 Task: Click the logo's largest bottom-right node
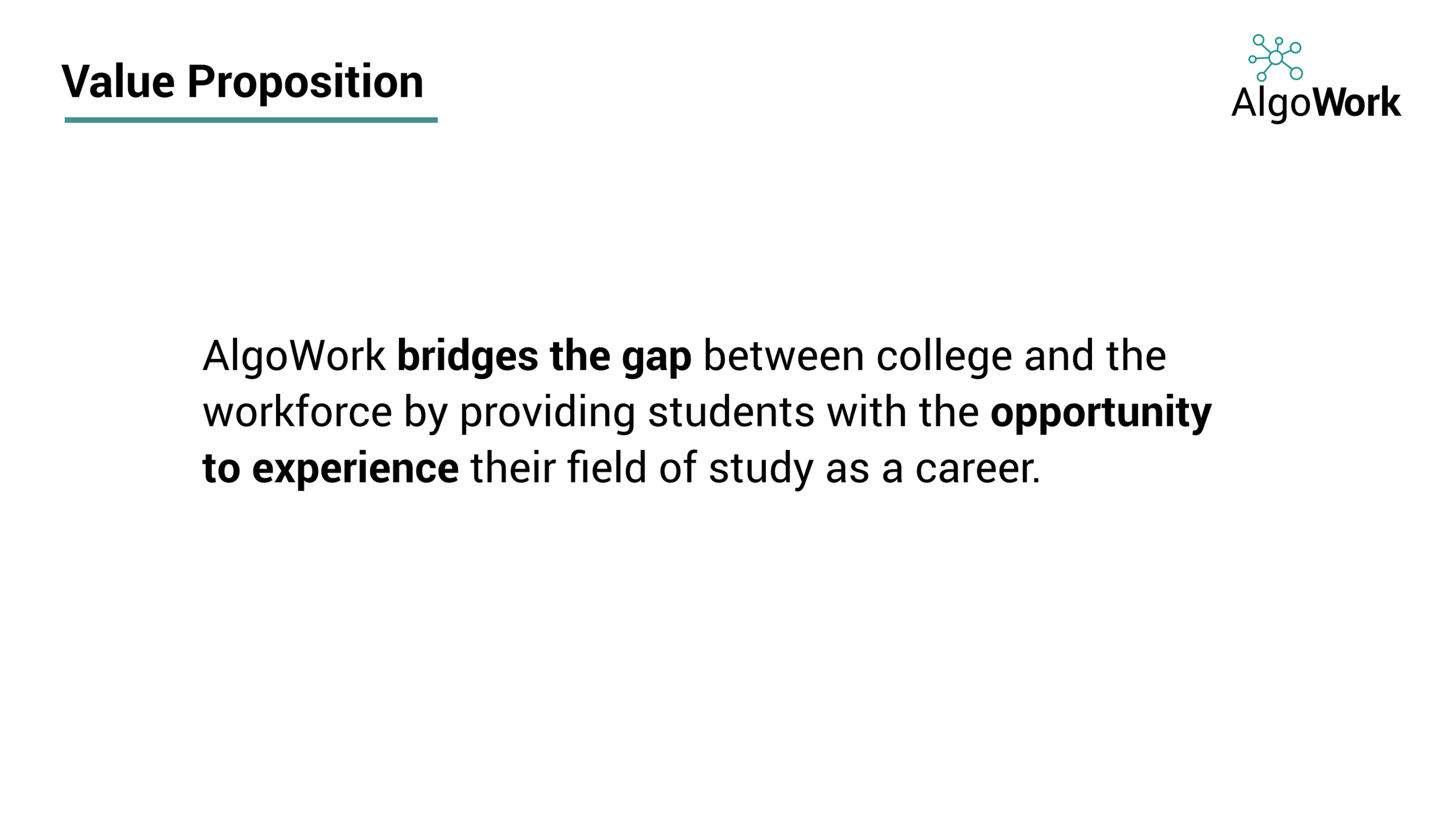click(1296, 73)
